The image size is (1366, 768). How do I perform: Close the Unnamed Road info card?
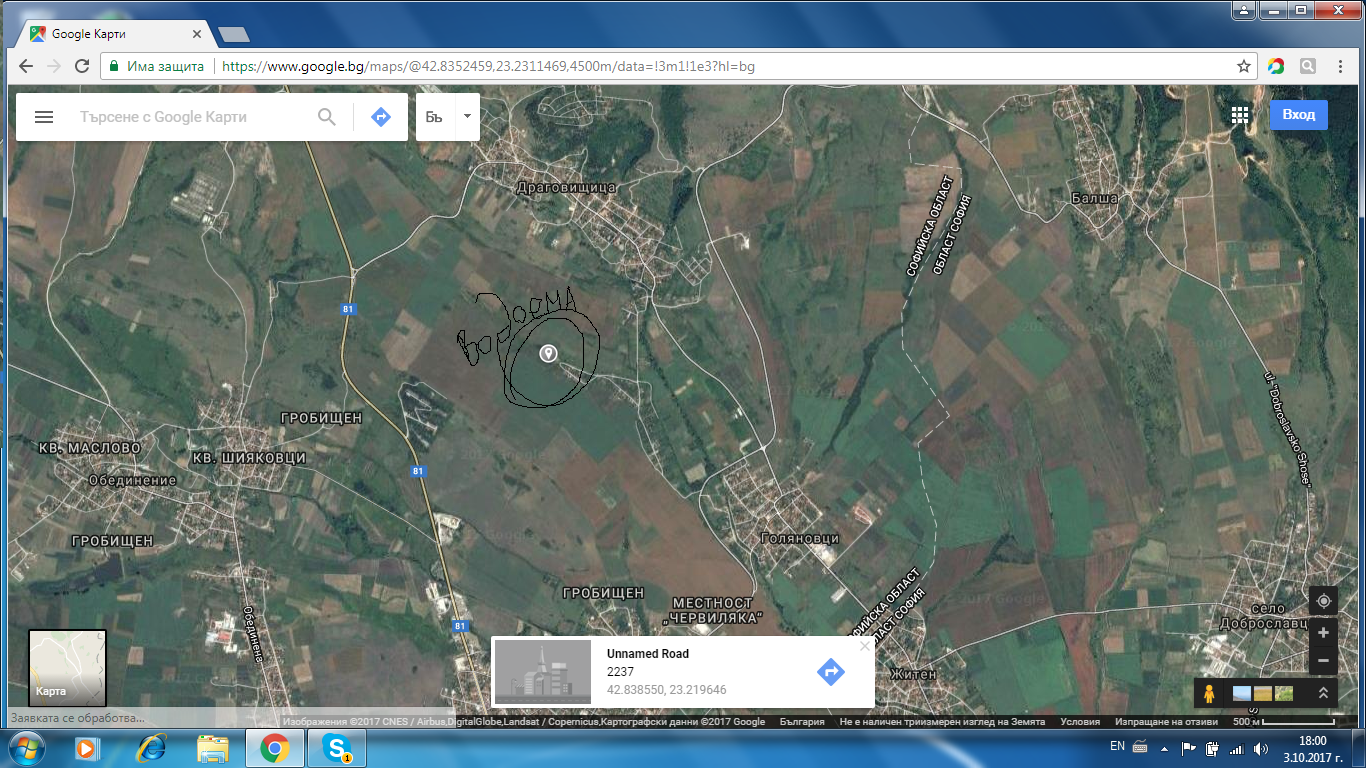865,646
